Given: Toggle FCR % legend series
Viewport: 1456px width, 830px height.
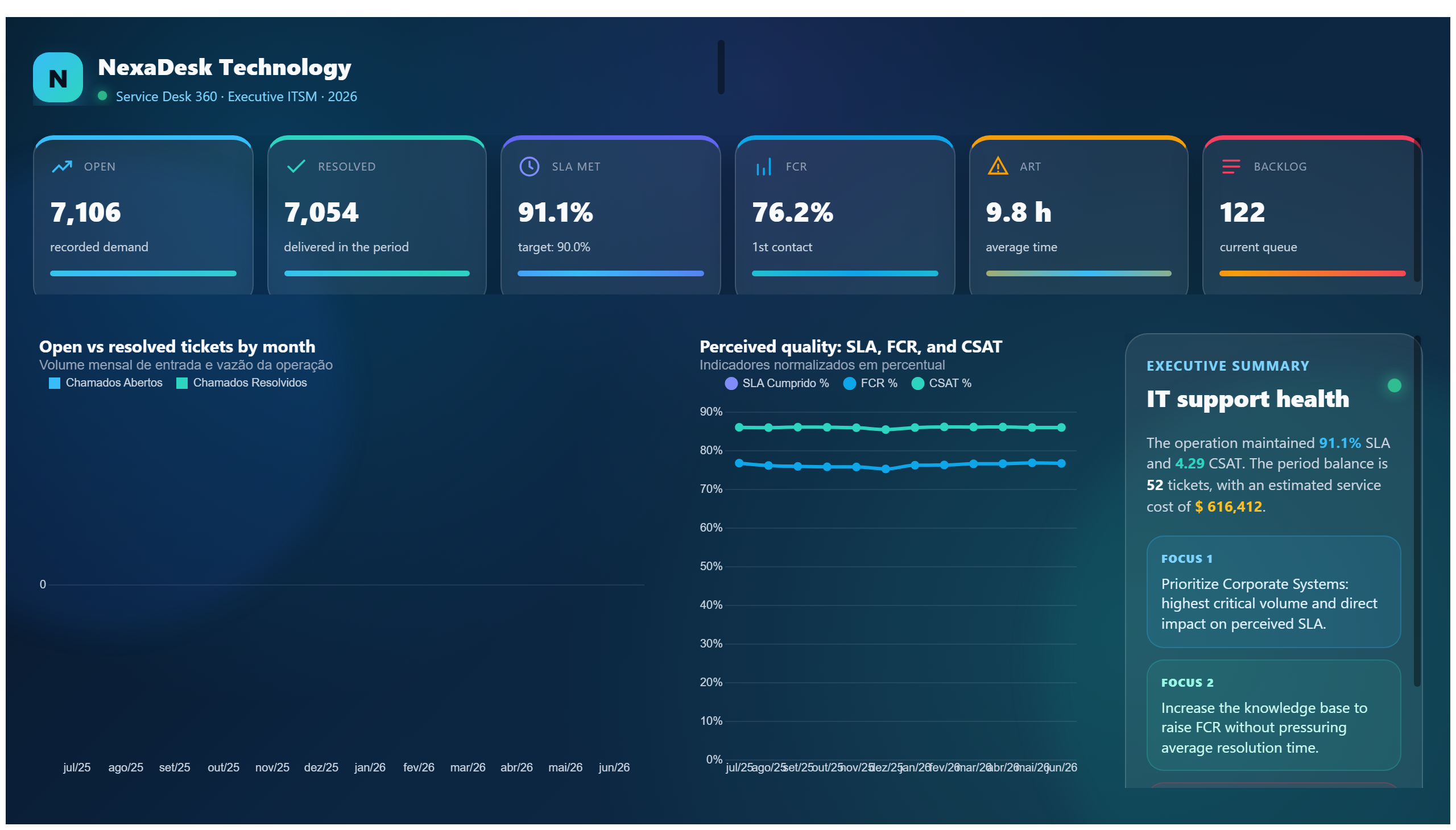Looking at the screenshot, I should pos(870,384).
